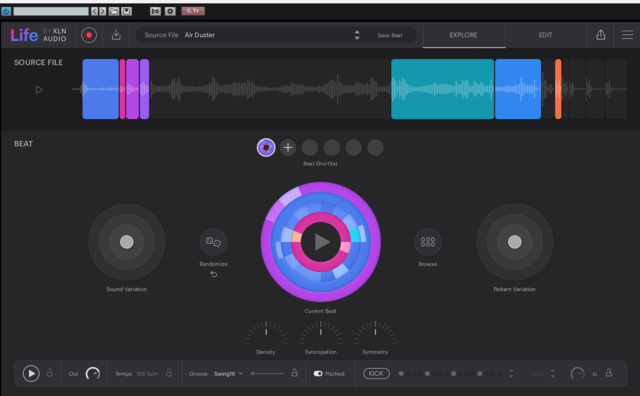Click the Pattern Variation pad center
The height and width of the screenshot is (396, 640).
point(515,242)
